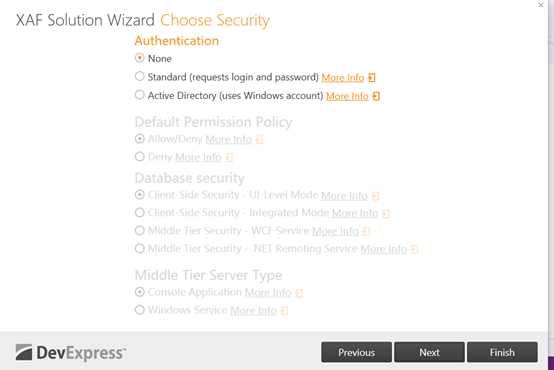The image size is (554, 370).
Task: Click the link icon beside WCF Service More Info
Action: click(366, 231)
